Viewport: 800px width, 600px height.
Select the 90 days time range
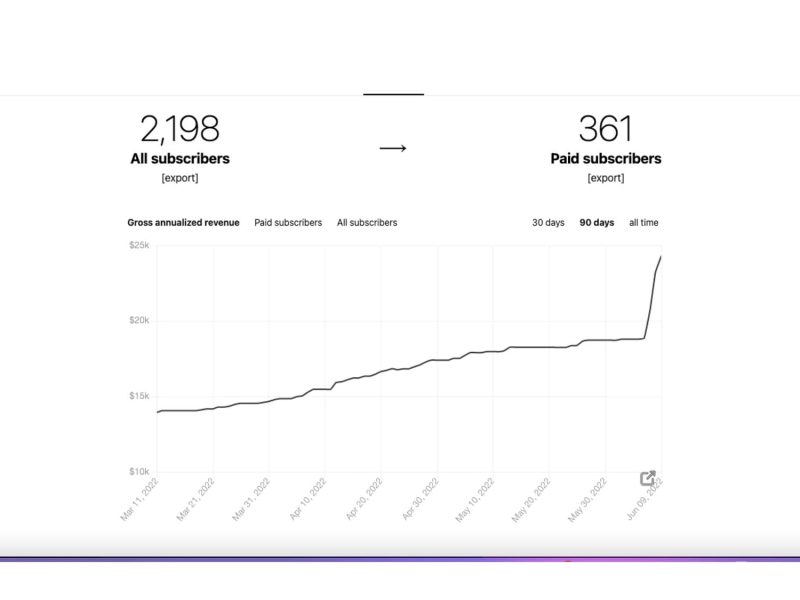[596, 222]
